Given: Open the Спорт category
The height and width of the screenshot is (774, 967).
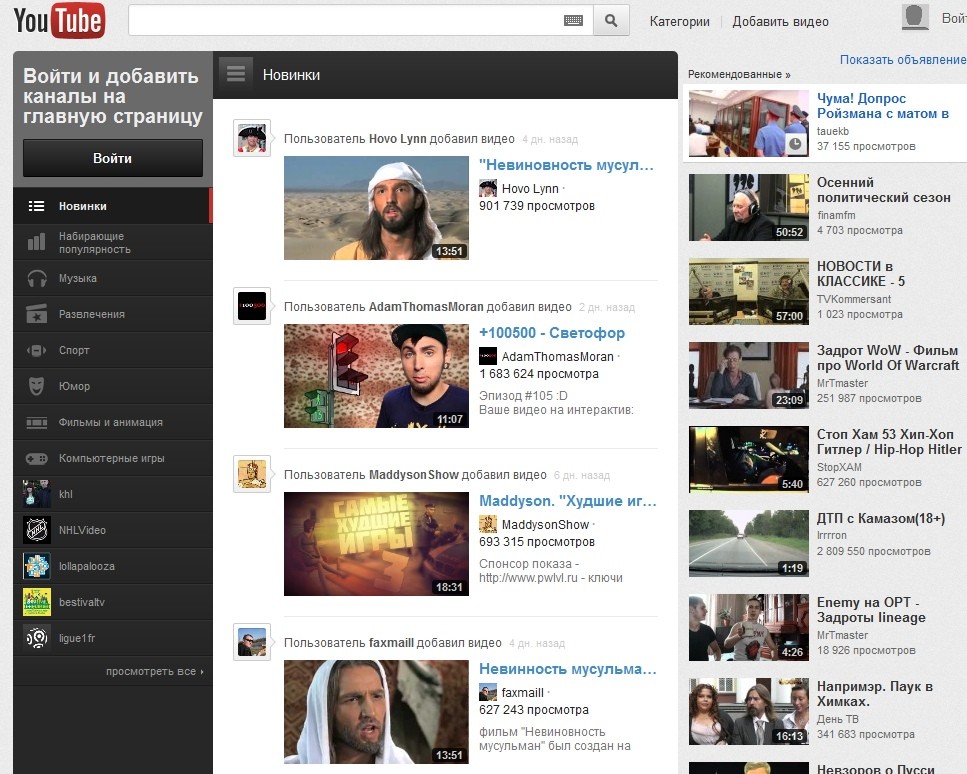Looking at the screenshot, I should 113,350.
